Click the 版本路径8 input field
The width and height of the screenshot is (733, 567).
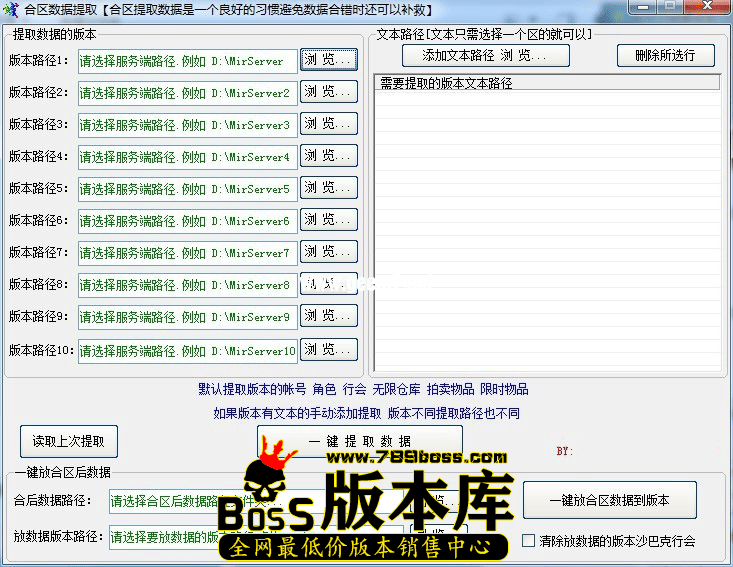pos(187,285)
